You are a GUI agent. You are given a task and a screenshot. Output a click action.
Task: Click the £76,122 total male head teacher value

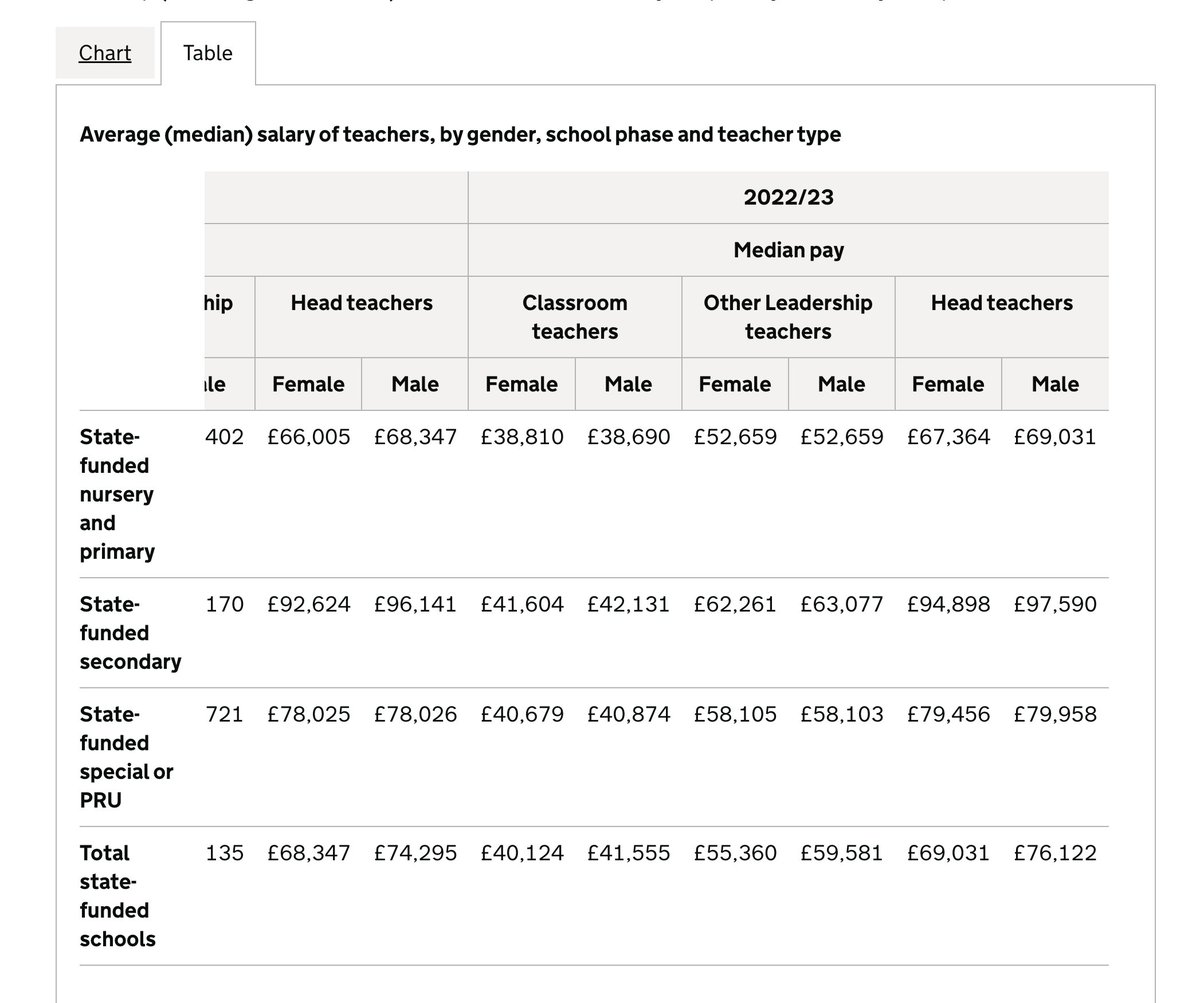tap(1055, 853)
